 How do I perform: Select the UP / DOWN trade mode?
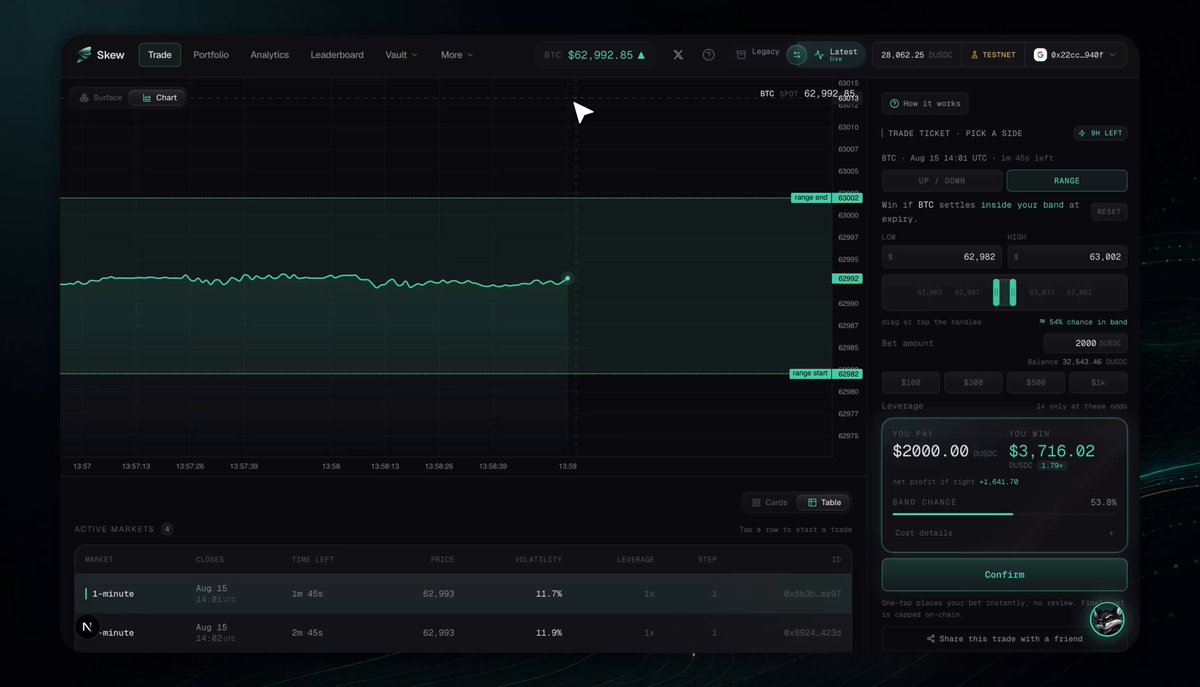[942, 181]
